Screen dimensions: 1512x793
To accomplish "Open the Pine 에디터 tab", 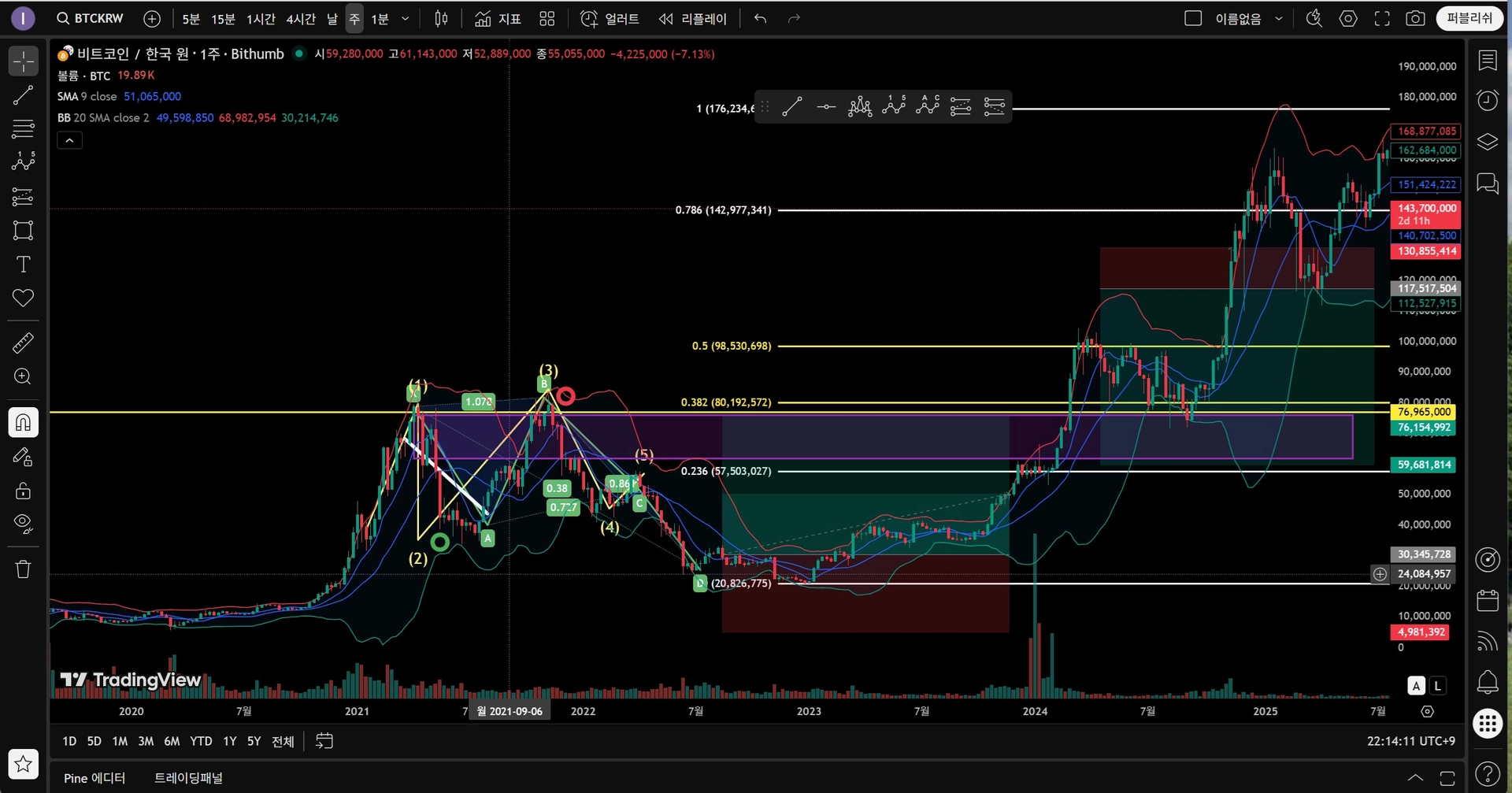I will (94, 778).
